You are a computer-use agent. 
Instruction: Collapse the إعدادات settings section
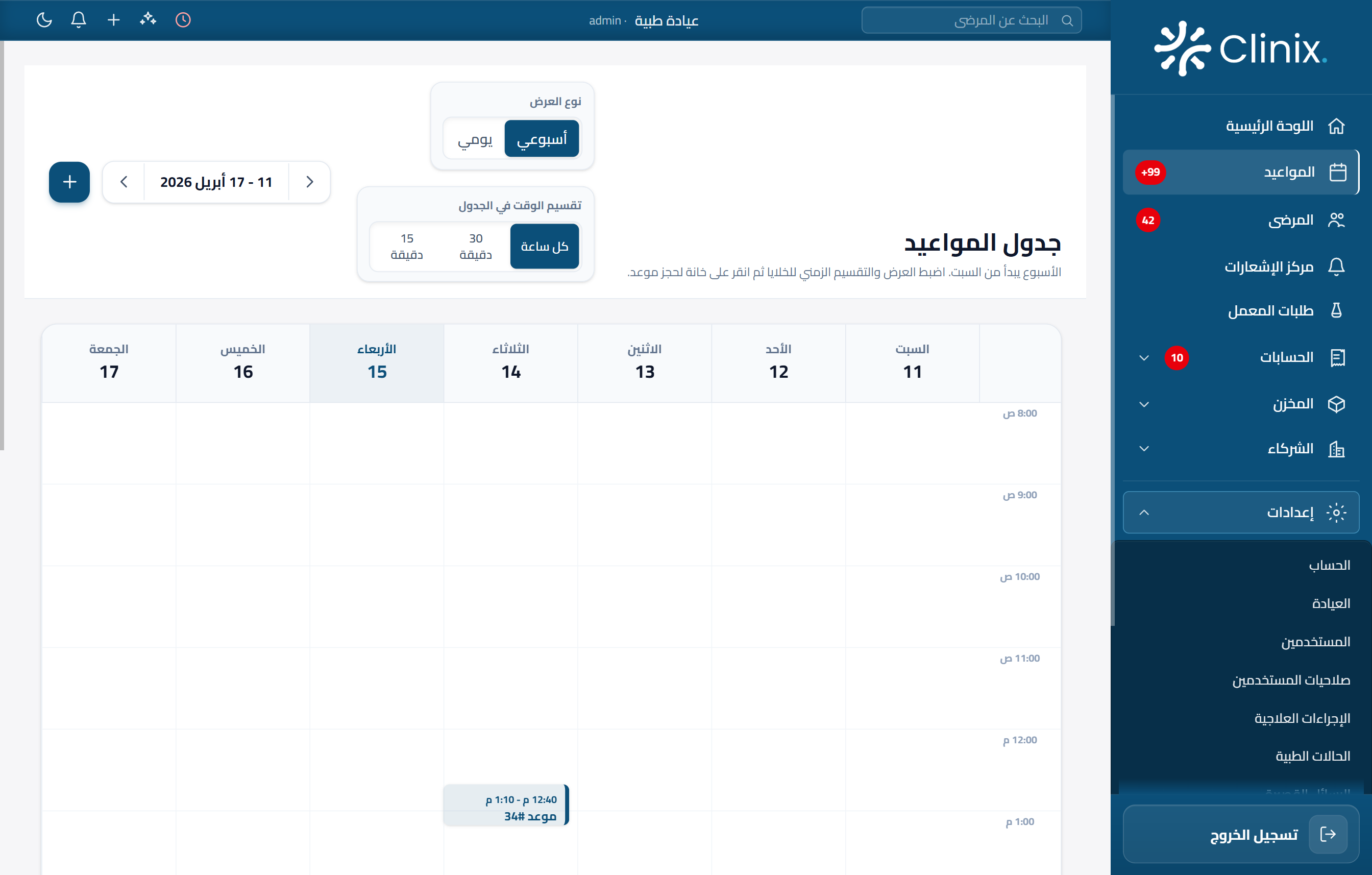coord(1143,512)
